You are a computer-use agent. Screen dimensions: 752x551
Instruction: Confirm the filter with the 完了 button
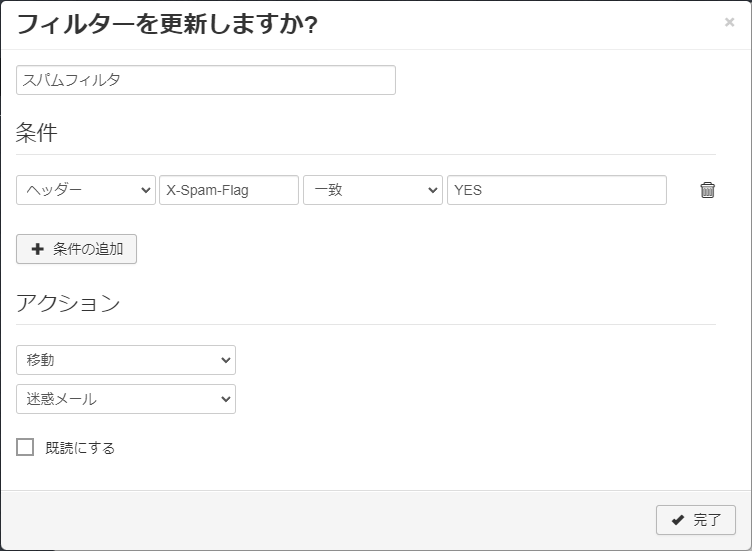pyautogui.click(x=696, y=520)
